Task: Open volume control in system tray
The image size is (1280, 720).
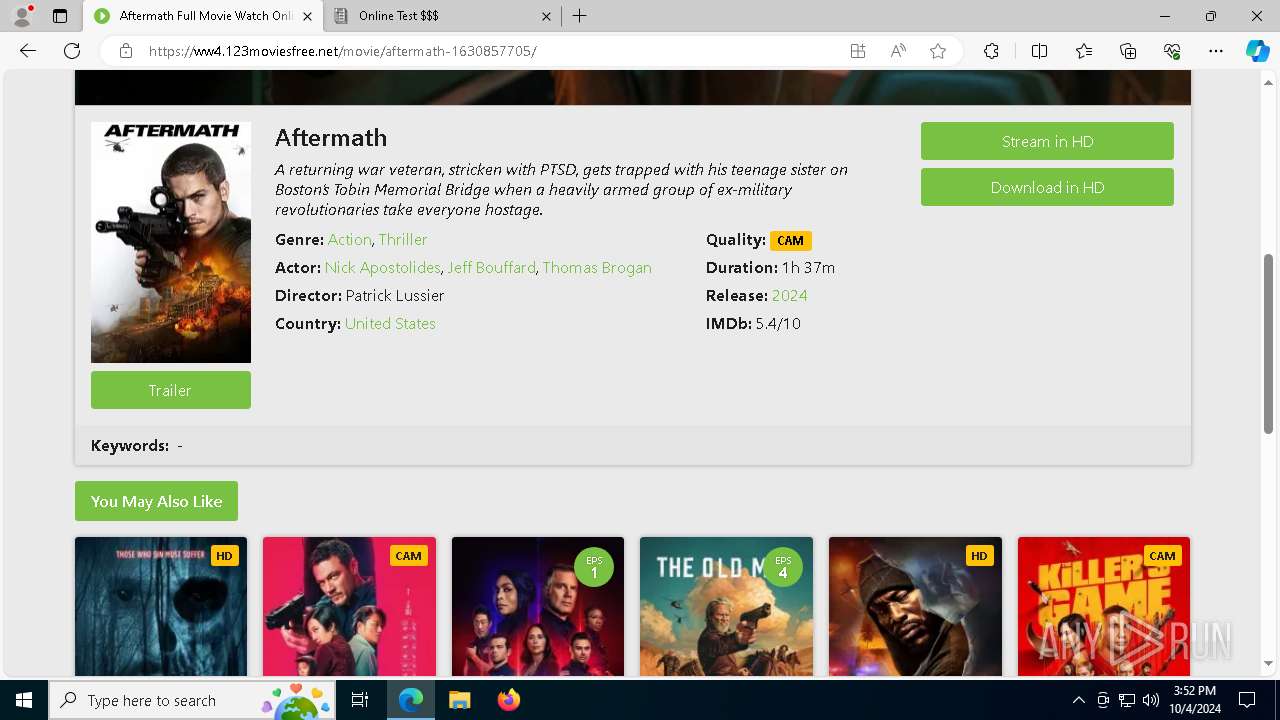Action: tap(1150, 700)
